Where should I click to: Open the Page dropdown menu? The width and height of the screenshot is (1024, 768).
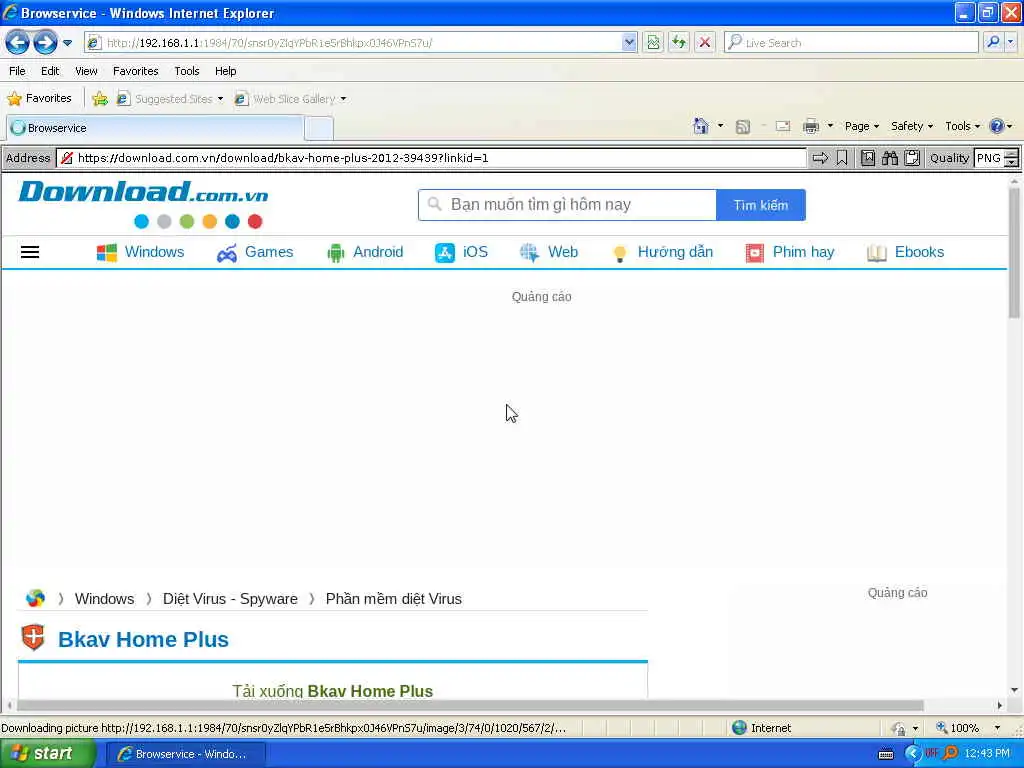(x=861, y=126)
